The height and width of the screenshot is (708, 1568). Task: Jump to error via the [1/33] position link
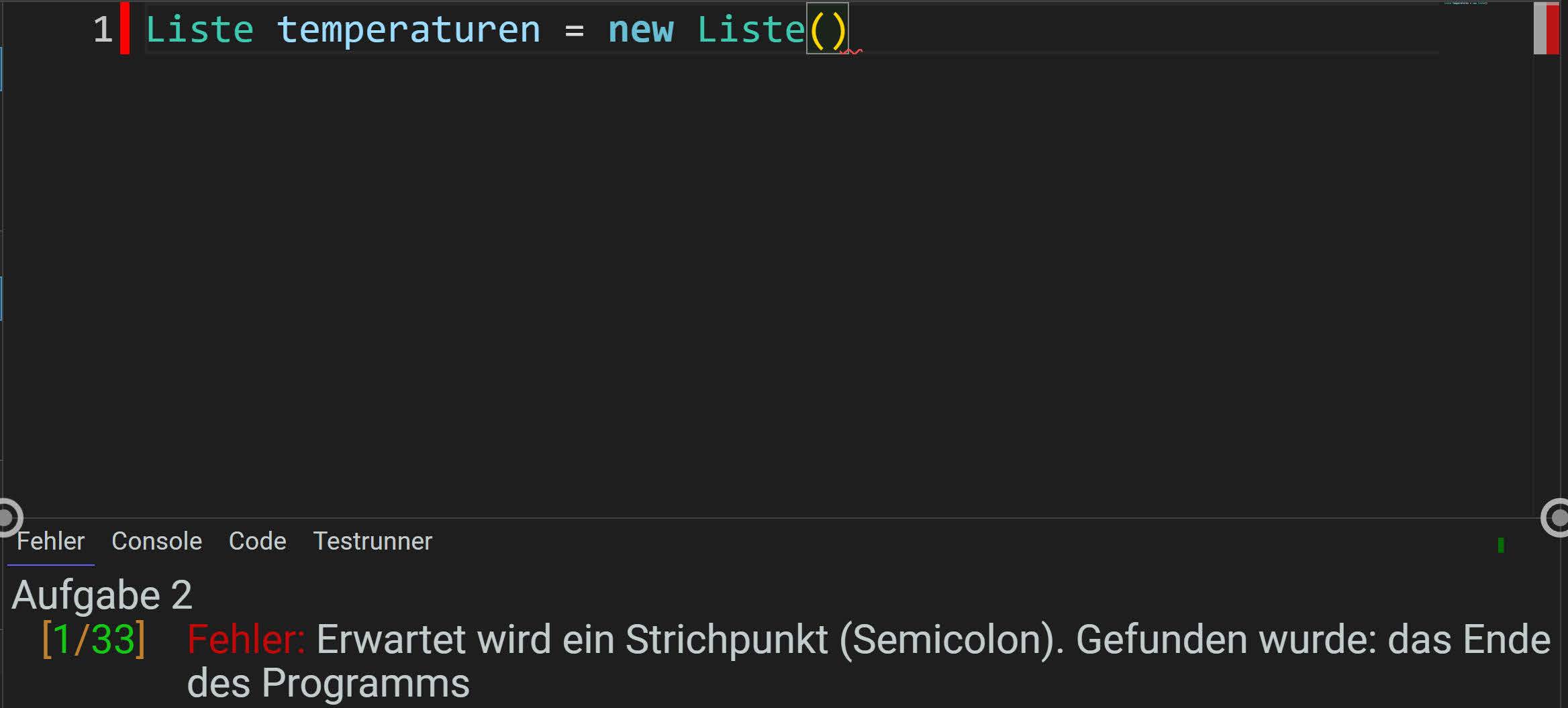tap(93, 639)
